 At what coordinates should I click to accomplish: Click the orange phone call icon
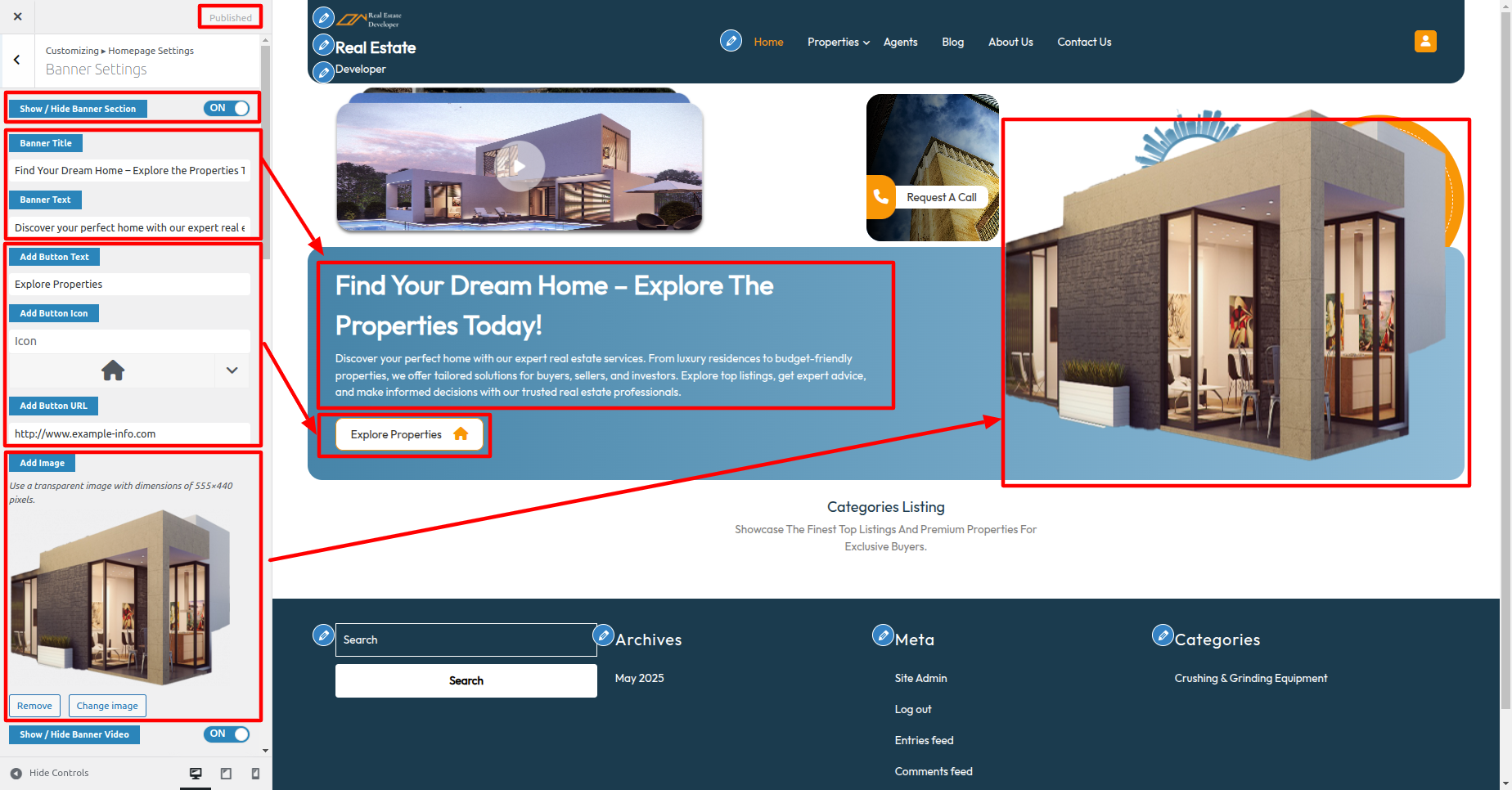tap(881, 197)
